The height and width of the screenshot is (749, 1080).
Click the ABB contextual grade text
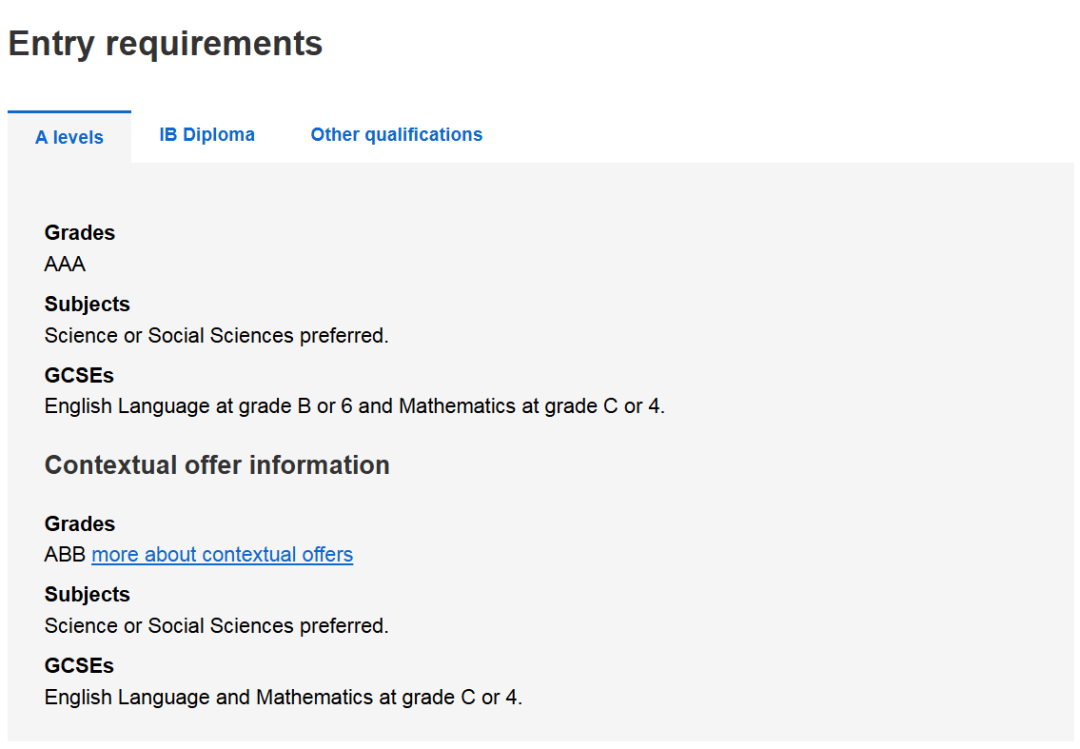(x=65, y=555)
